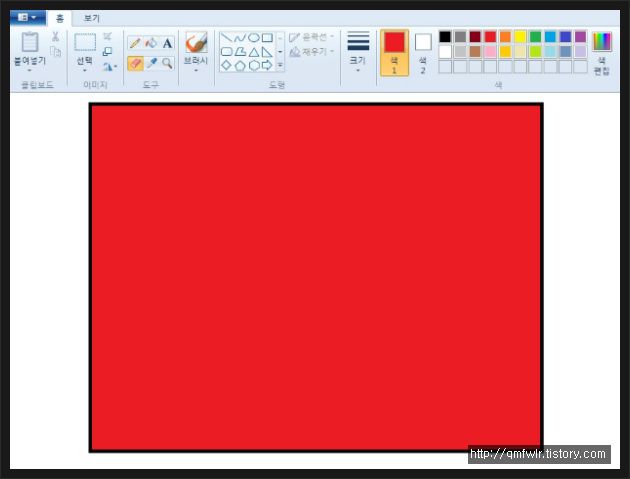The height and width of the screenshot is (479, 630).
Task: Pick the lime palette swatch
Action: pyautogui.click(x=535, y=51)
